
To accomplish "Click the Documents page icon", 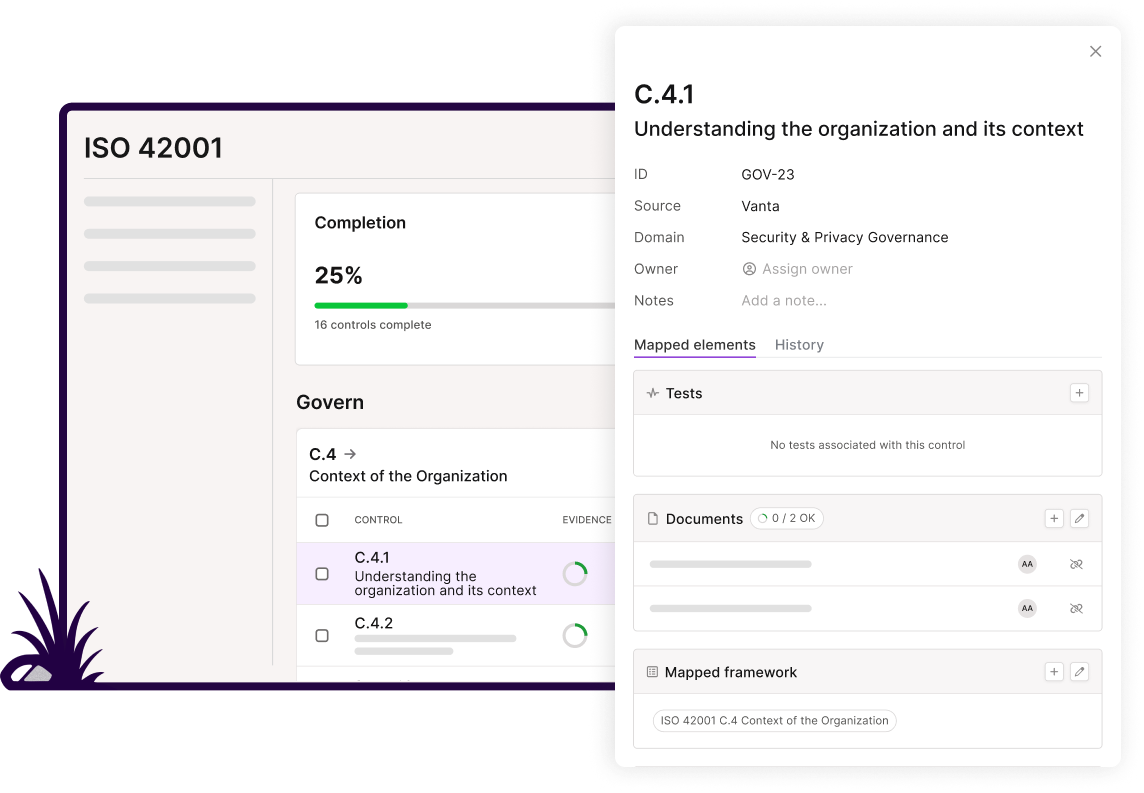I will click(654, 518).
